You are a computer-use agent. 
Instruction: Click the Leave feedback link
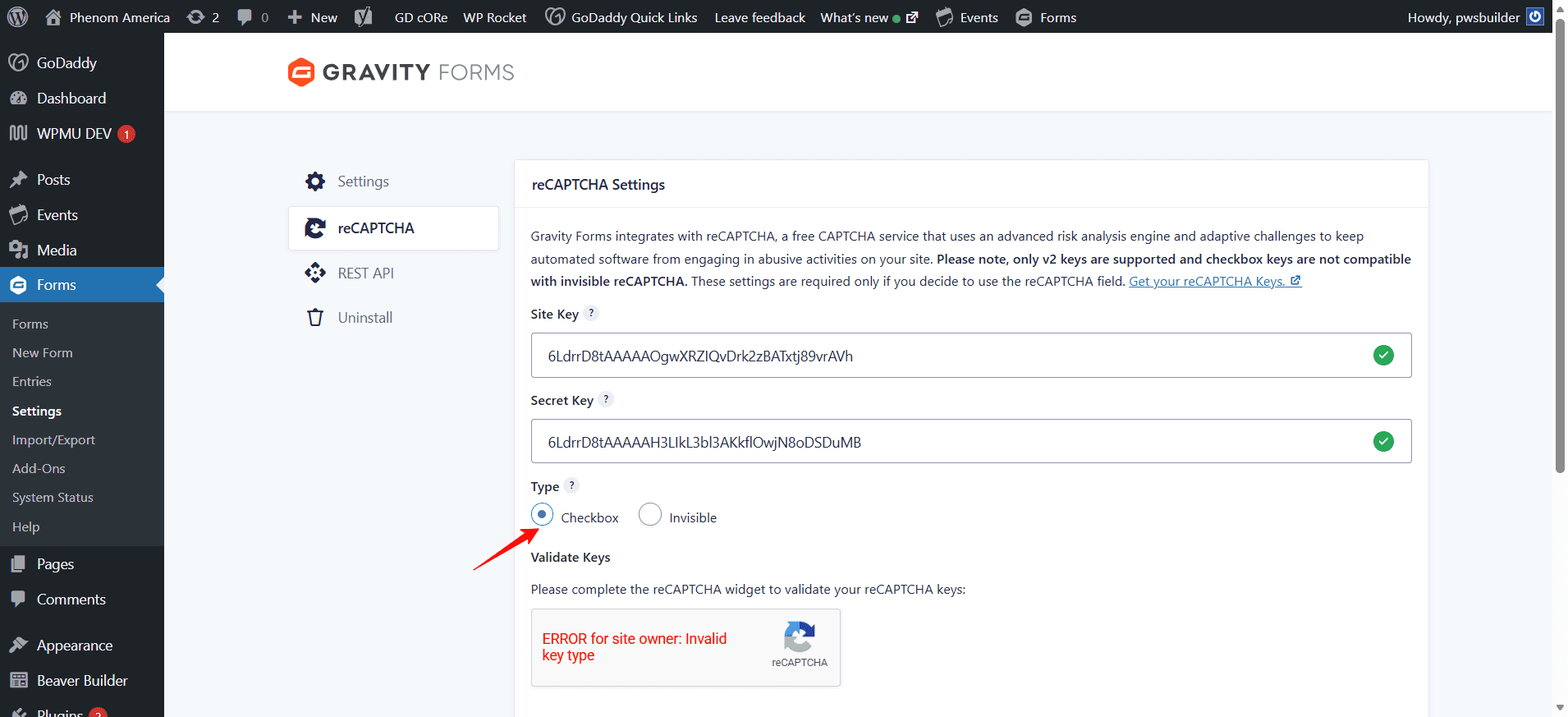point(760,17)
